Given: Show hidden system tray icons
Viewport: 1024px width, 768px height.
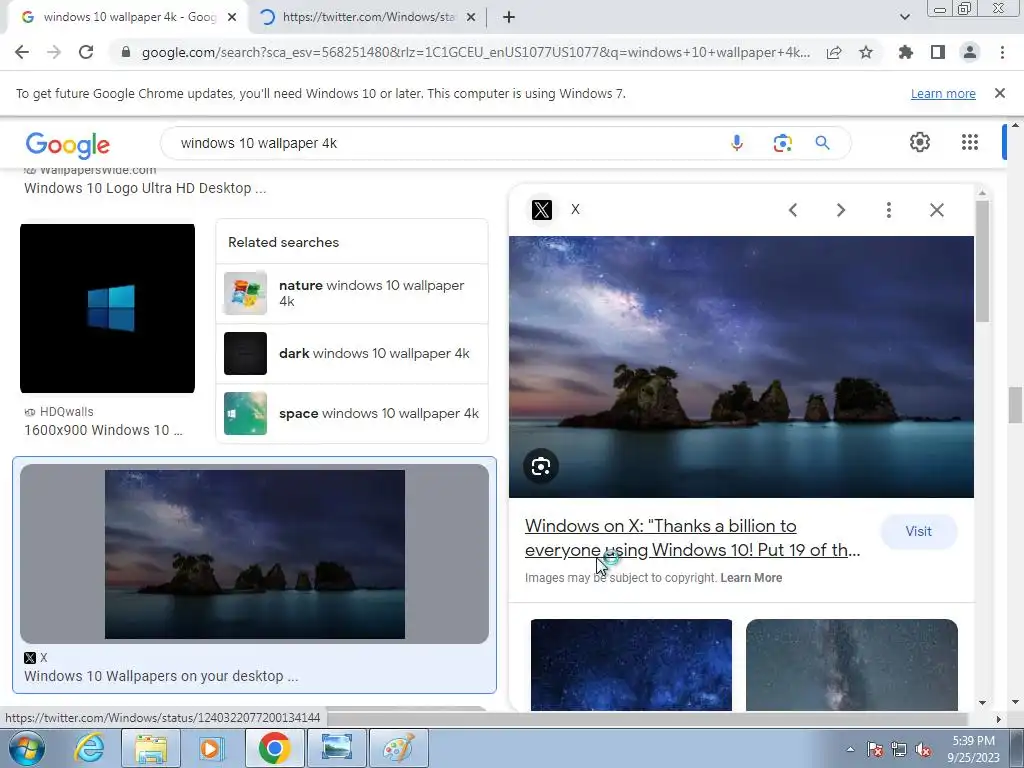Looking at the screenshot, I should pyautogui.click(x=850, y=749).
